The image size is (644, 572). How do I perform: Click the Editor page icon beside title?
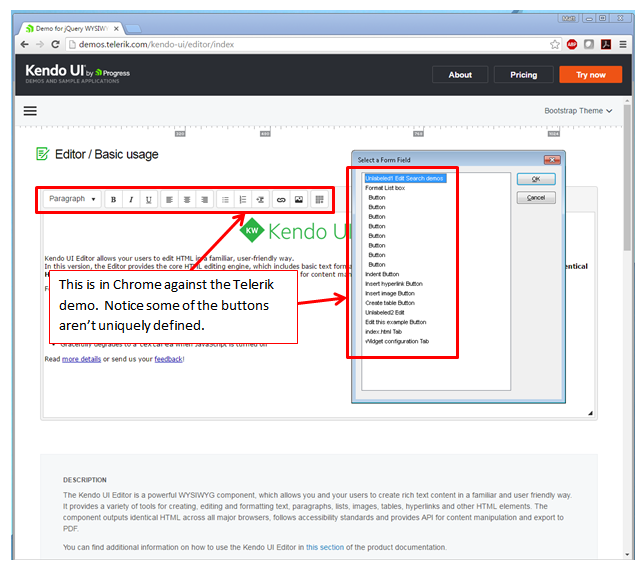tap(42, 154)
